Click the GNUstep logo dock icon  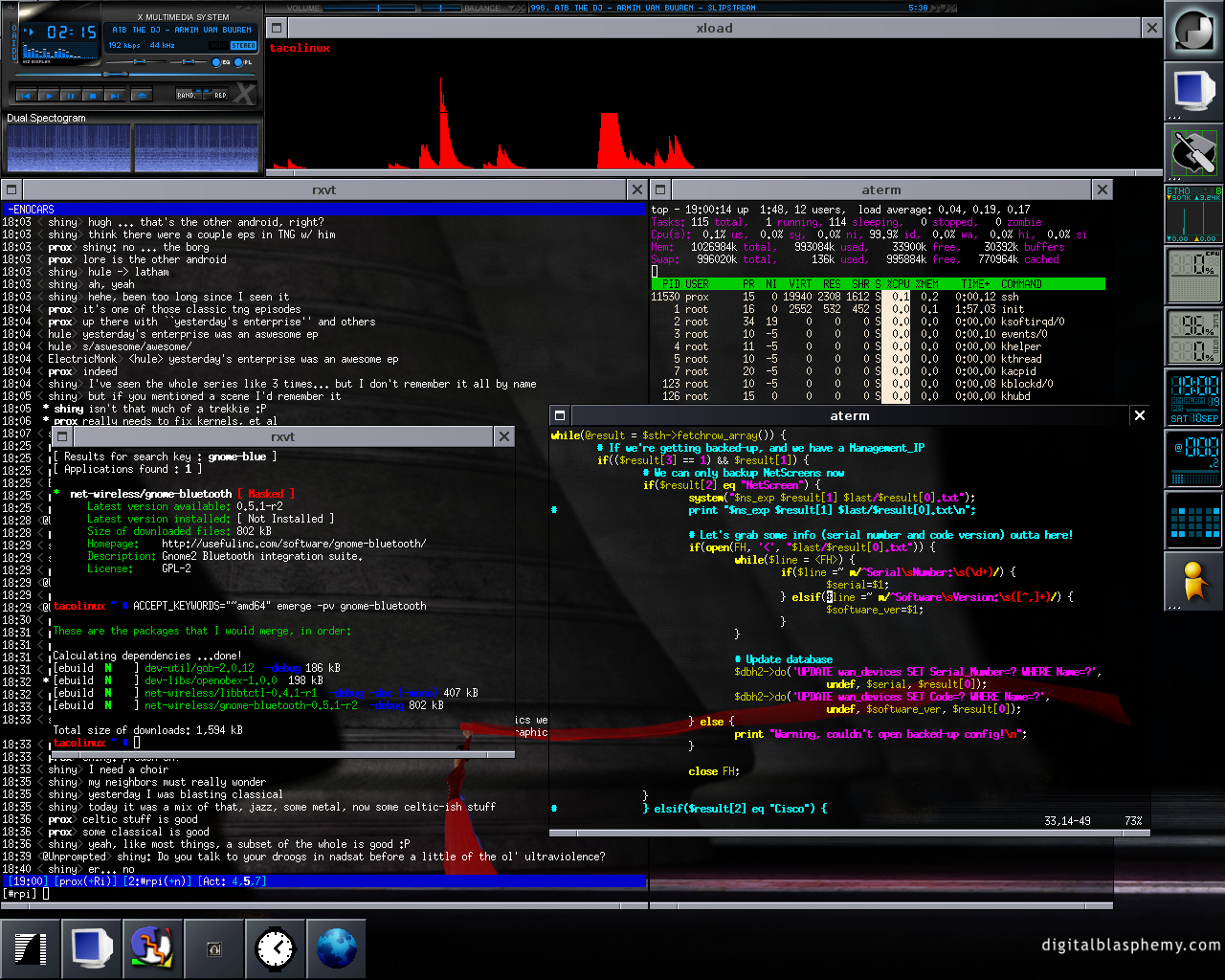coord(1193,31)
